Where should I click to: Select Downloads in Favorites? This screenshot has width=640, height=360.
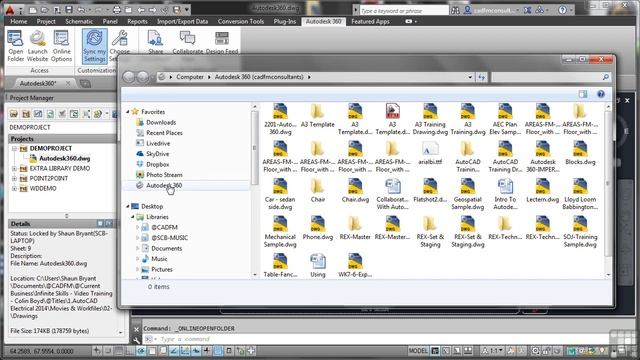click(x=161, y=122)
